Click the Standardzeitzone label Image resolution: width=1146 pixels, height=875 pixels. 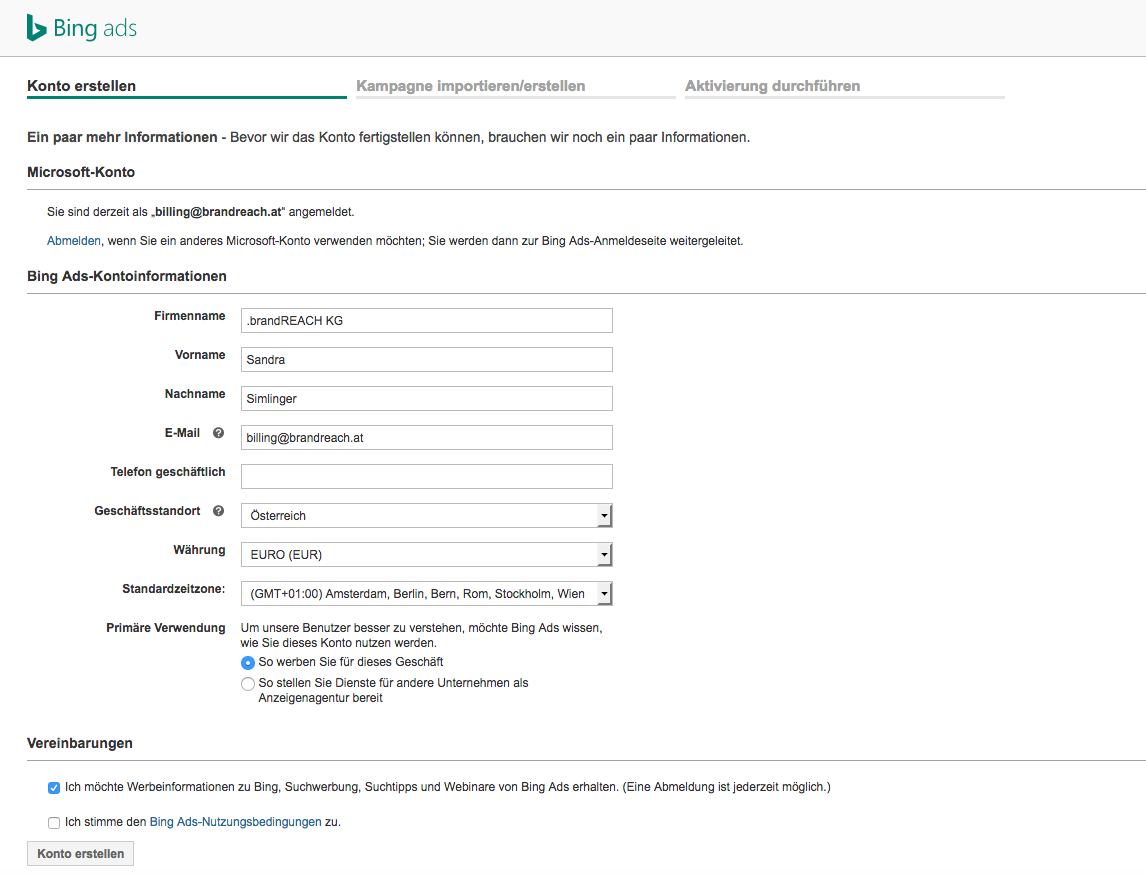pos(173,589)
